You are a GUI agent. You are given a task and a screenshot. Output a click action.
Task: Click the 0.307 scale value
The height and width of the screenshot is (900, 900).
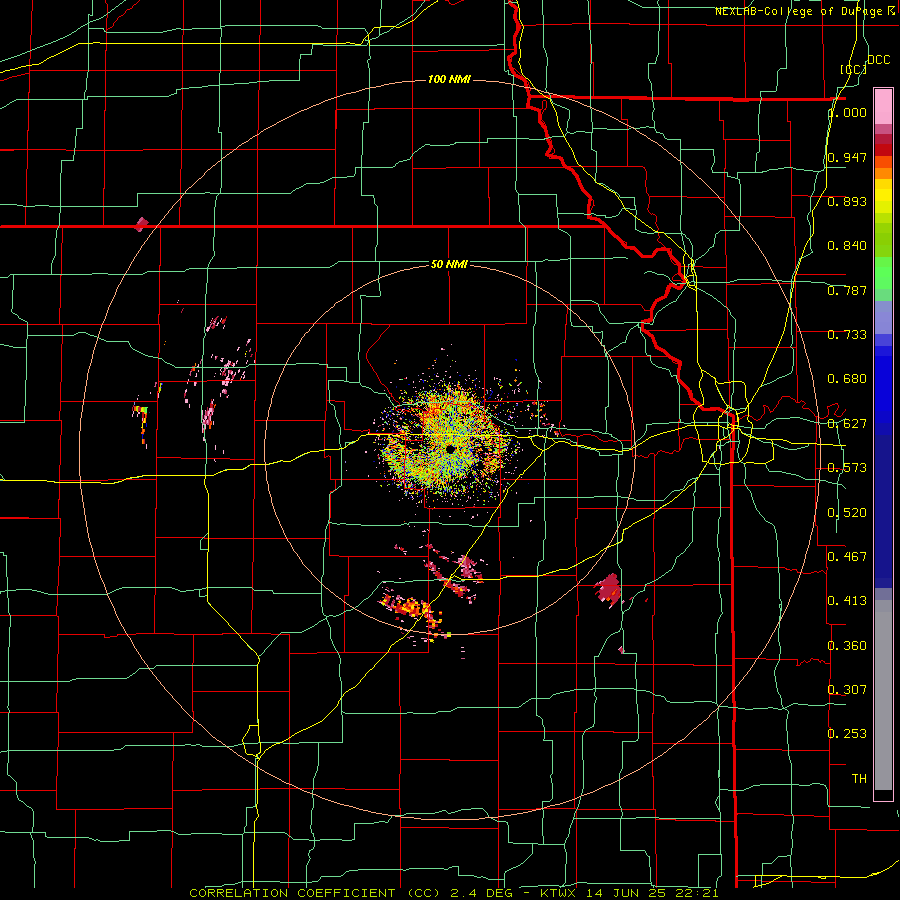pyautogui.click(x=847, y=689)
